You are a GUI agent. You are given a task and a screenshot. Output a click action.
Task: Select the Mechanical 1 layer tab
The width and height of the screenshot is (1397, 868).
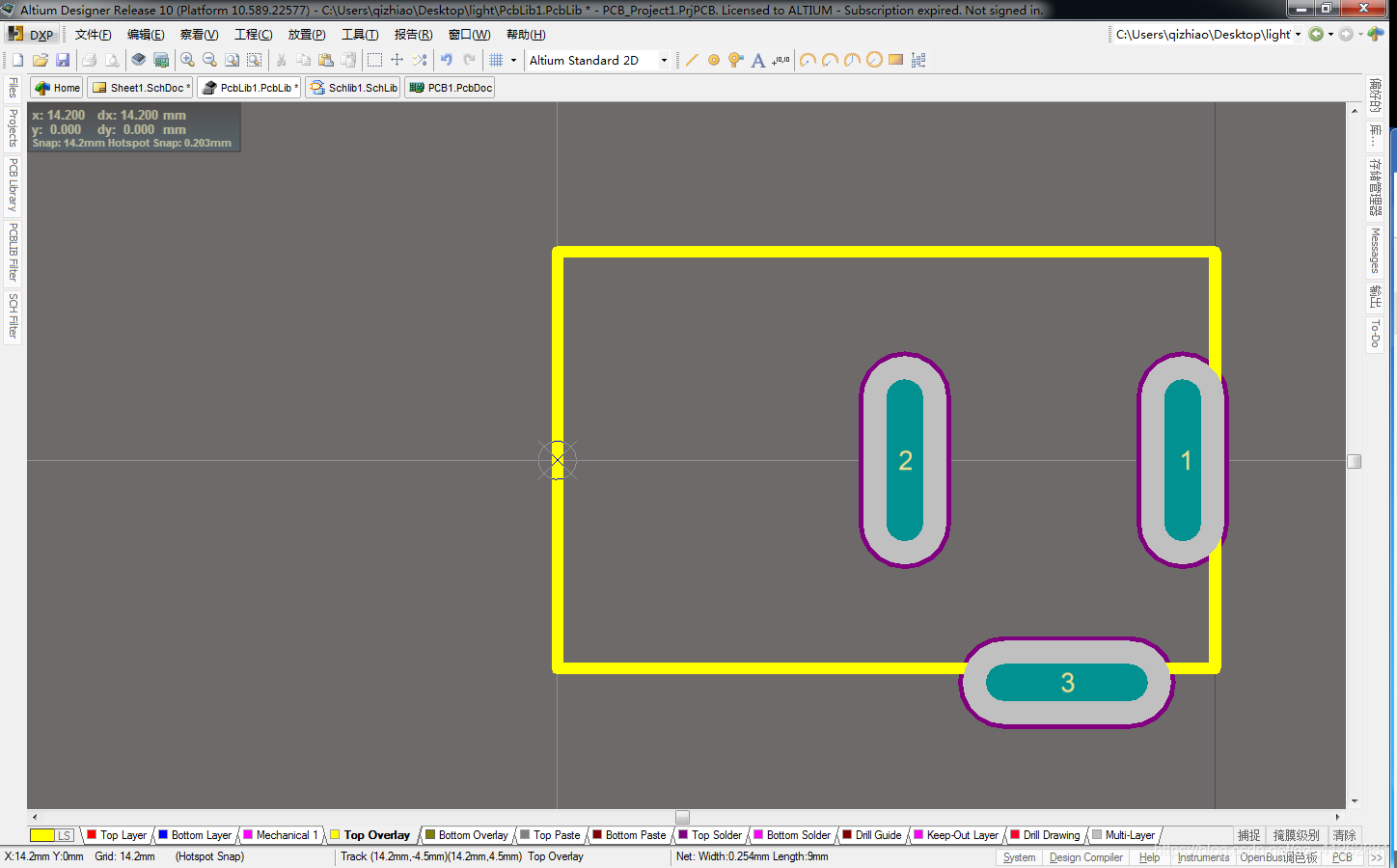(x=281, y=835)
